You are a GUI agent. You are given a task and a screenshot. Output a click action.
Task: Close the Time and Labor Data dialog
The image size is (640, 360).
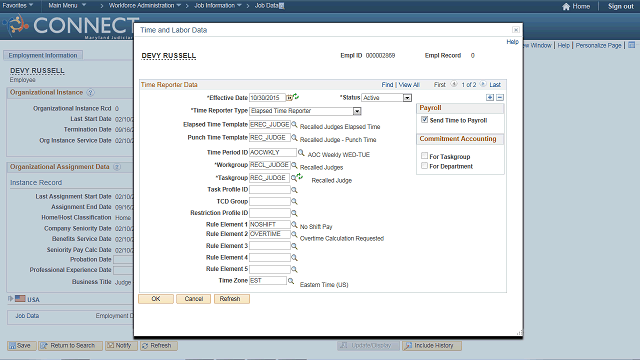tap(516, 30)
